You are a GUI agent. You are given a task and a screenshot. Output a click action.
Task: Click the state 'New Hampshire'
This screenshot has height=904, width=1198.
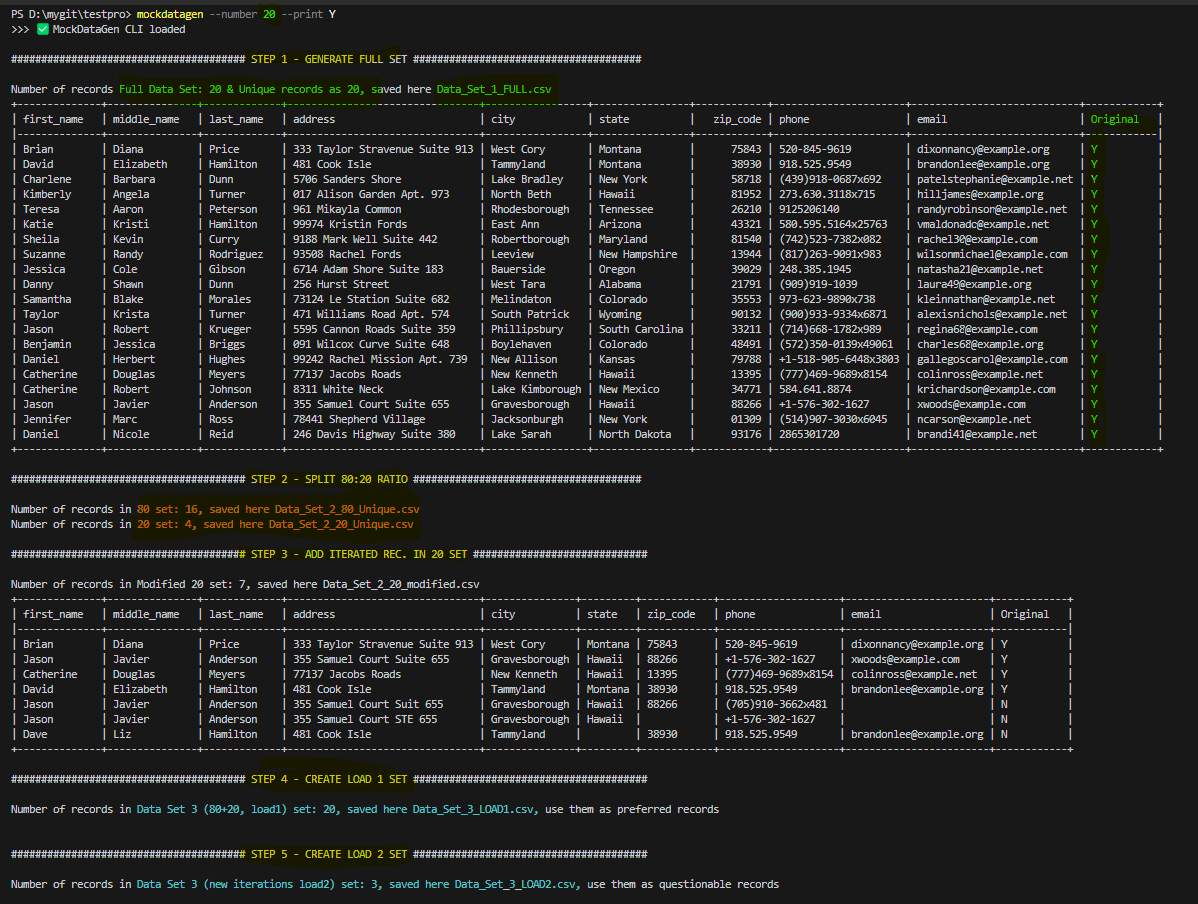637,254
